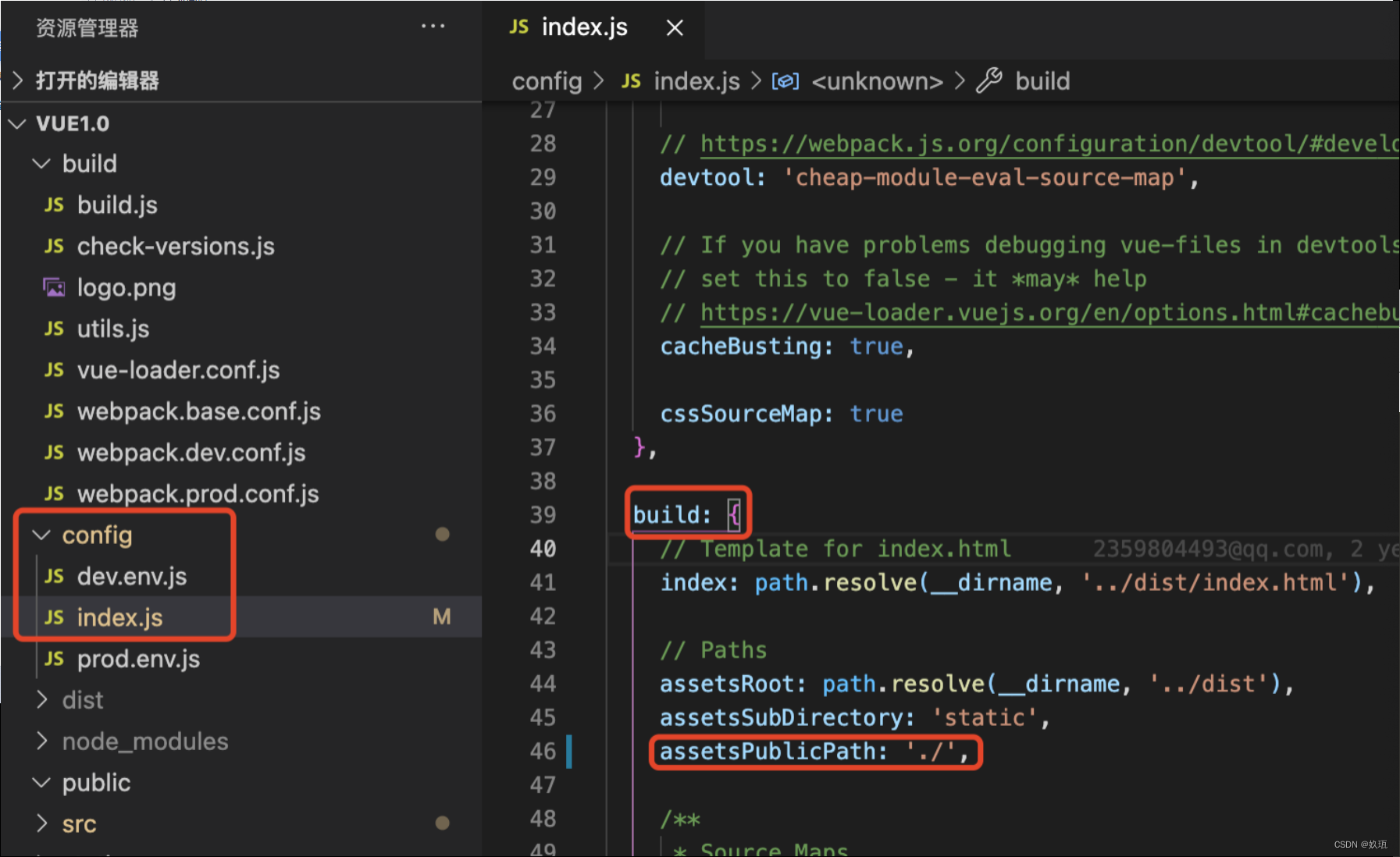Click the JS icon on index.js tab
The height and width of the screenshot is (857, 1400).
(x=519, y=27)
